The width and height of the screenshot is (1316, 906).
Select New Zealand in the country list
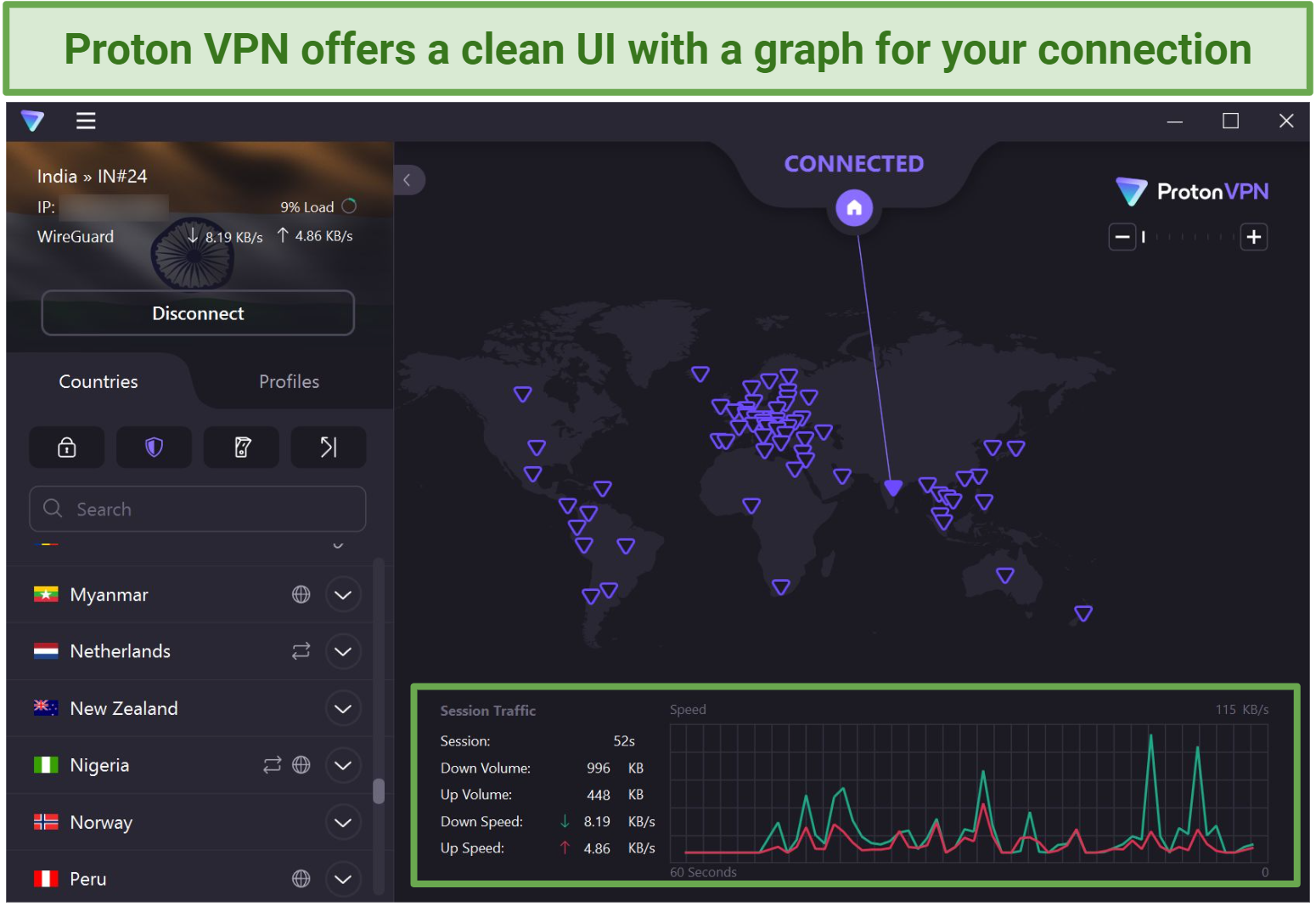[x=190, y=708]
